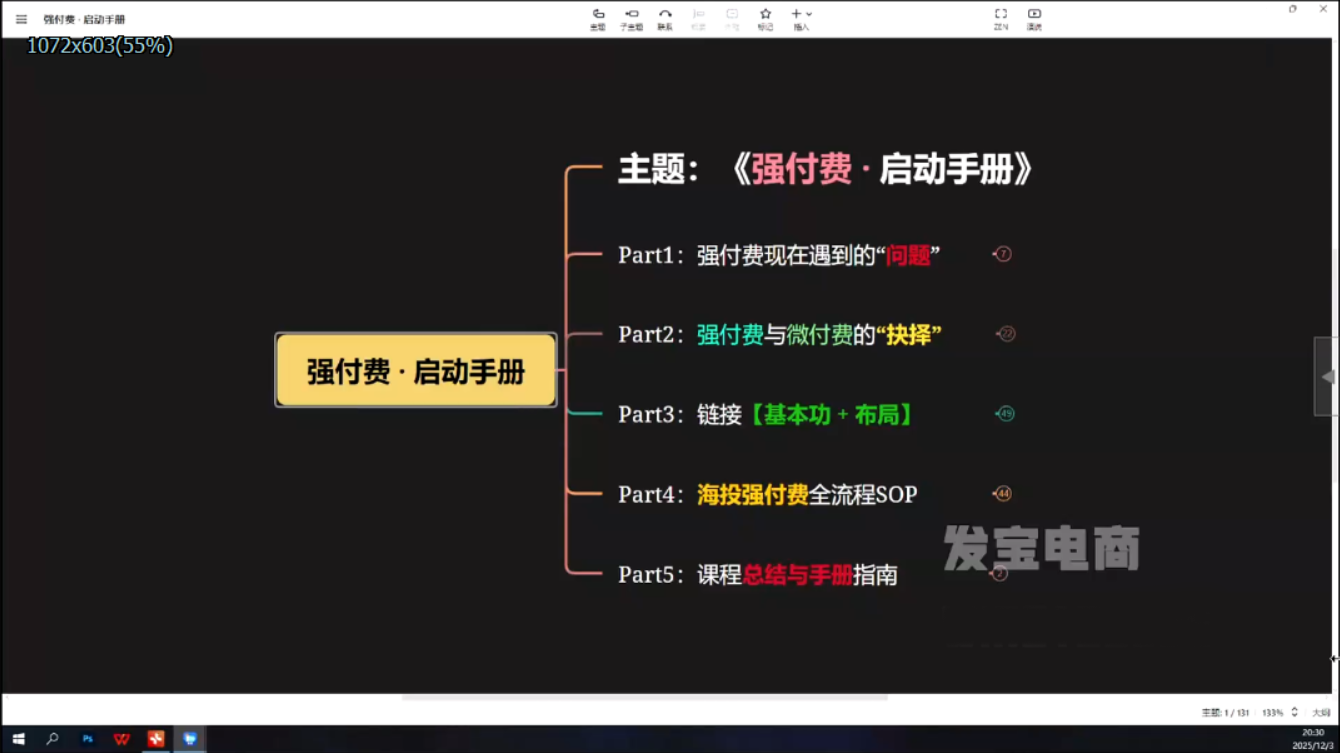Screen dimensions: 1340x753
Task: Open the 插入 (Insert) dropdown
Action: pos(801,18)
